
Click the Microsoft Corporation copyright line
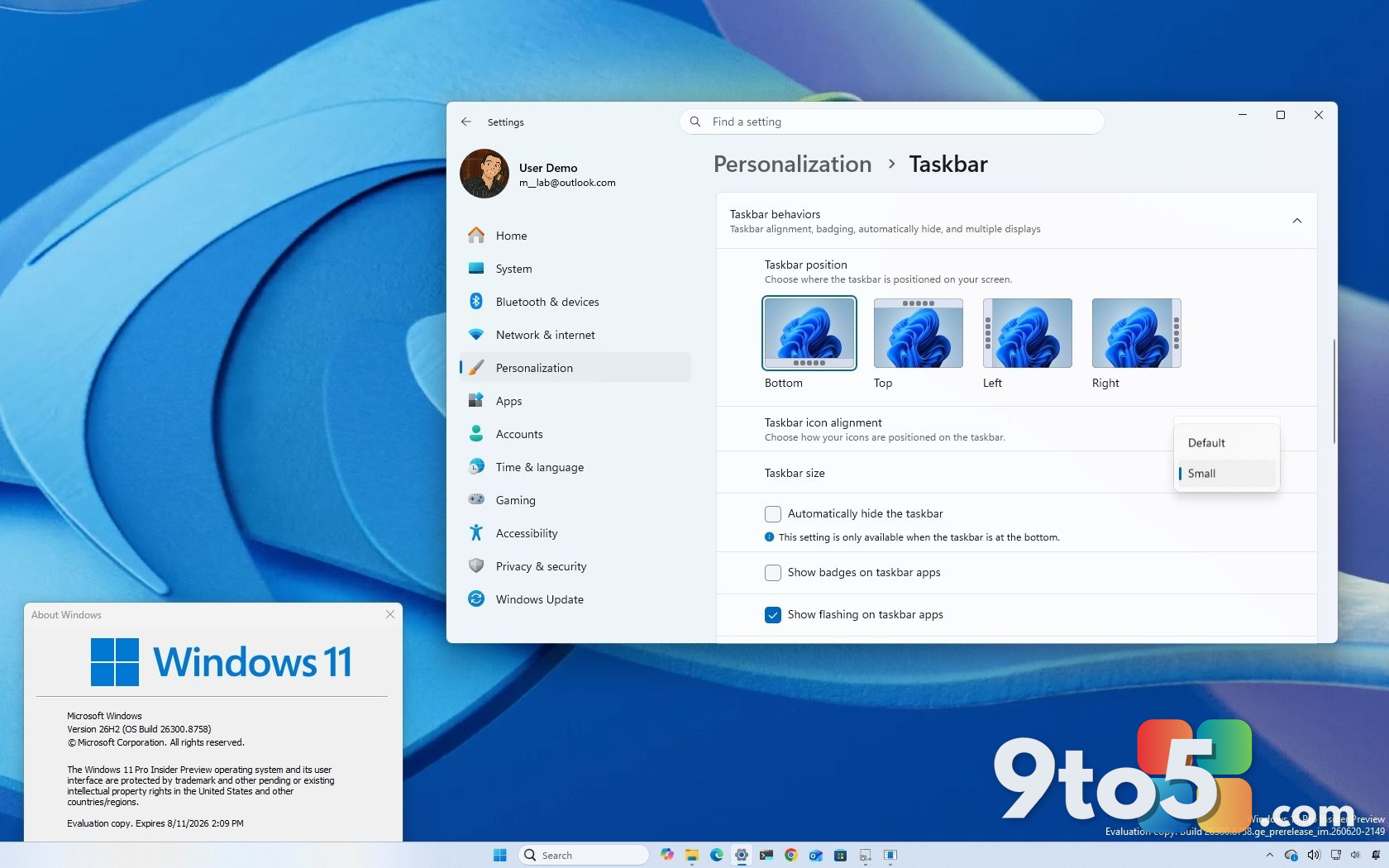coord(155,742)
